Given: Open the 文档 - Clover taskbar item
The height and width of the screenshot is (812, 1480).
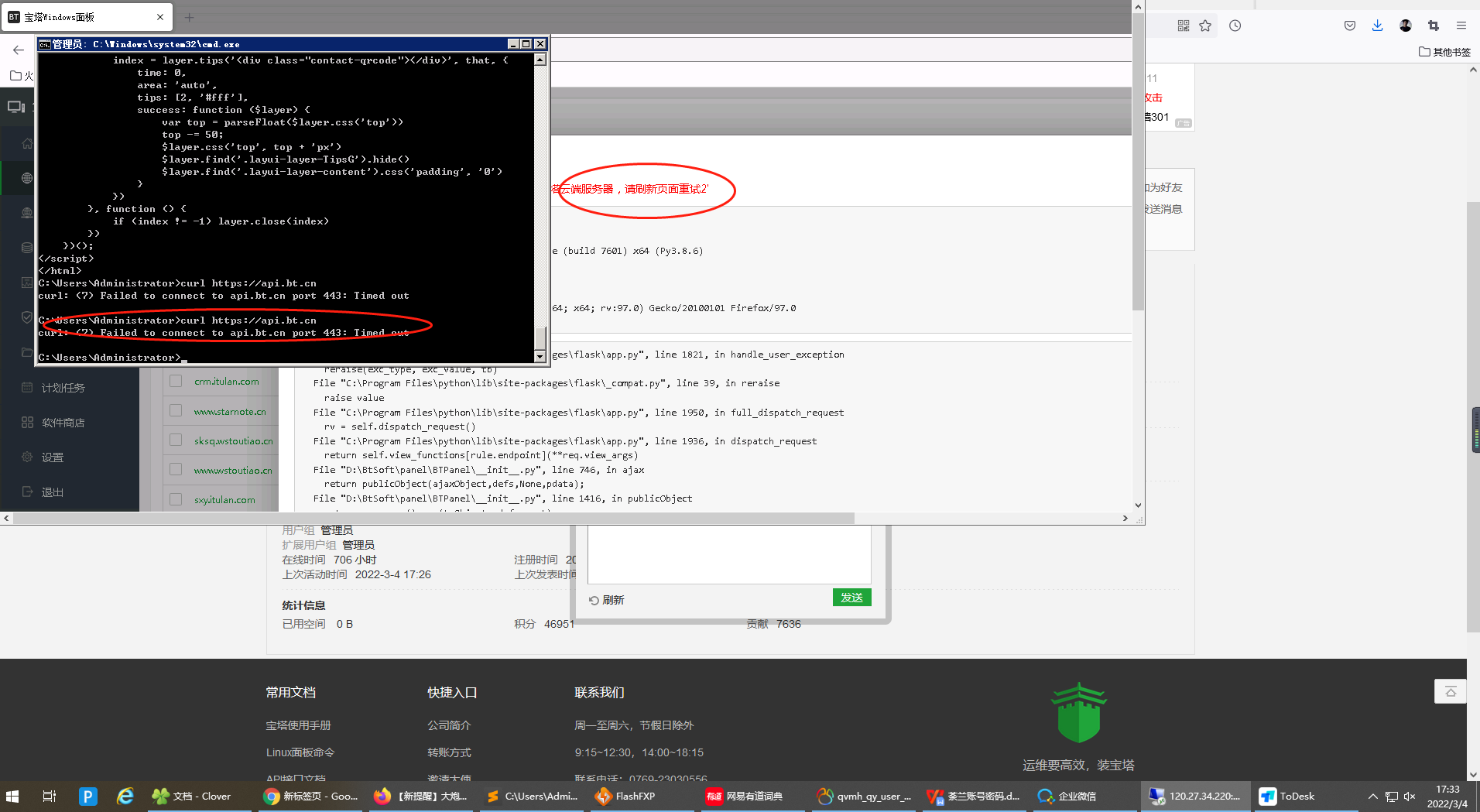Looking at the screenshot, I should tap(200, 796).
